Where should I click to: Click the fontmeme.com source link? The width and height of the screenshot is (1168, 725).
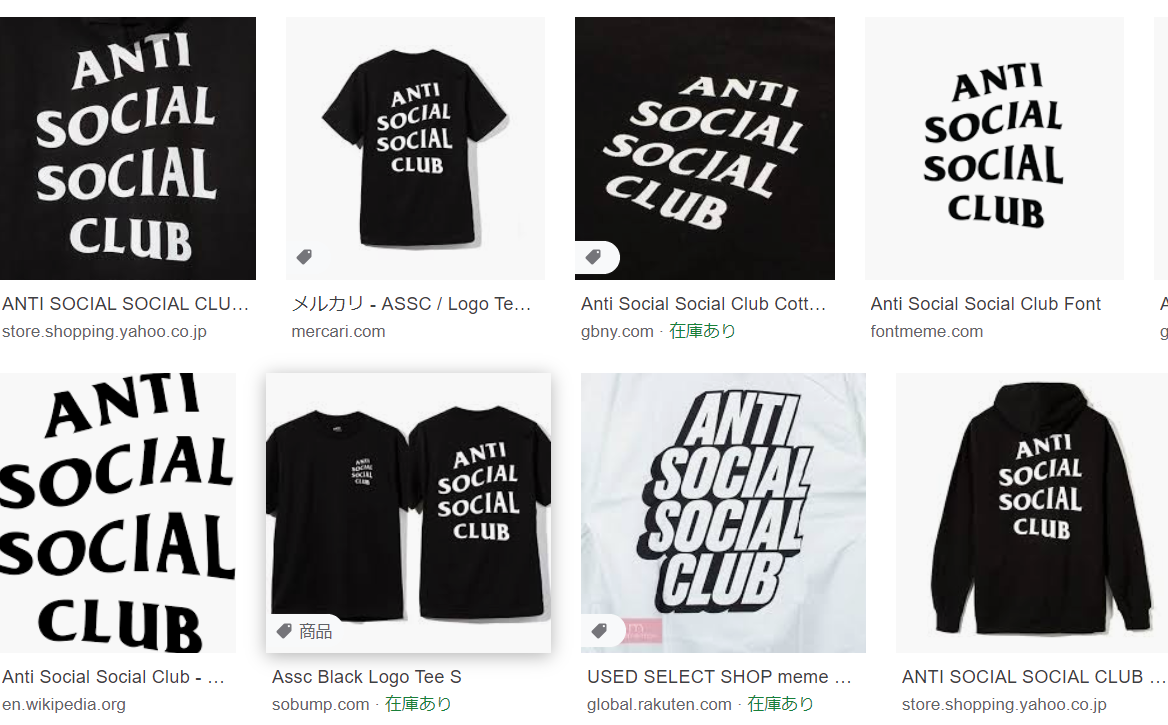tap(927, 332)
